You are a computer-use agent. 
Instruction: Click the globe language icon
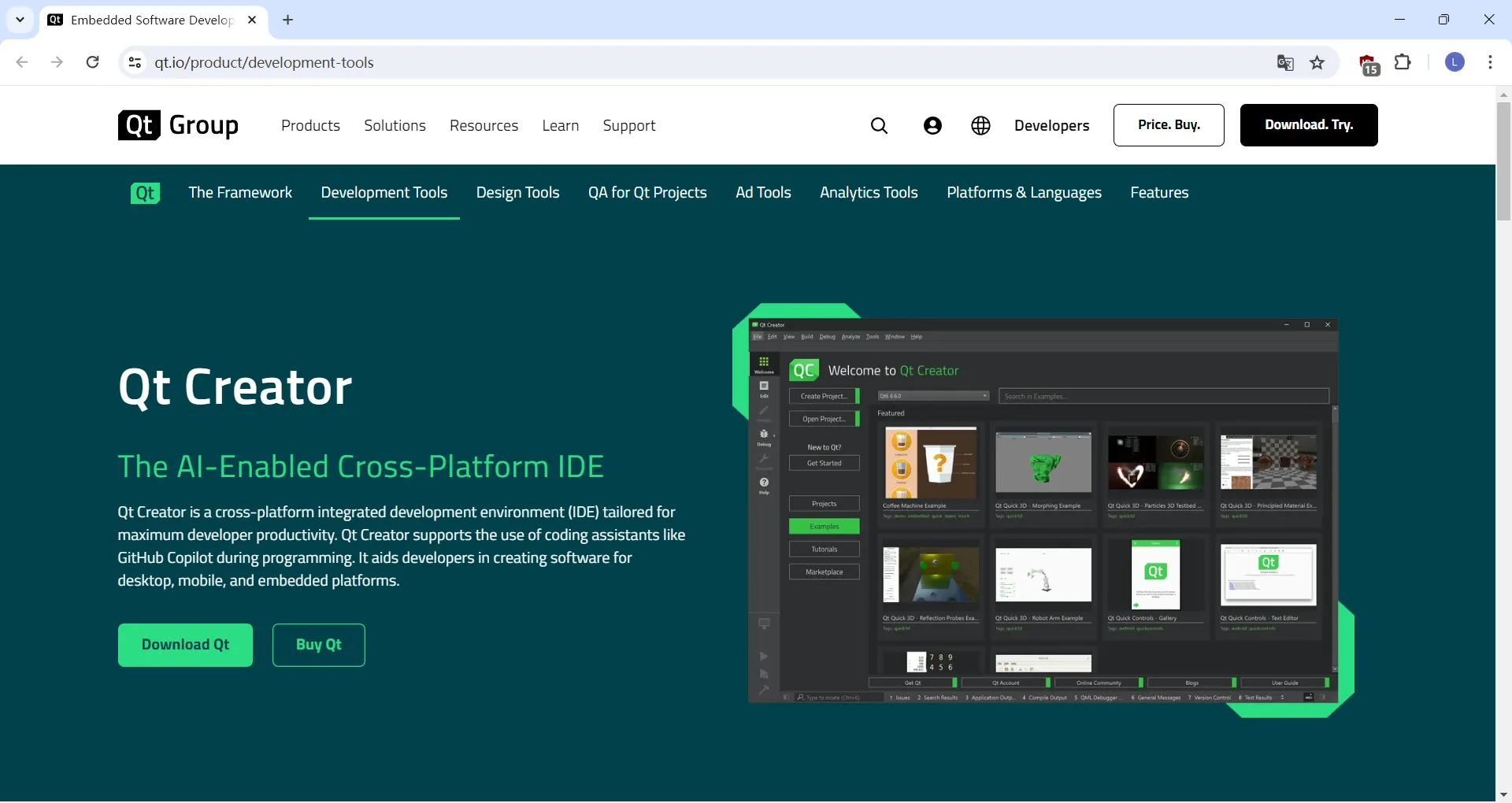coord(980,126)
